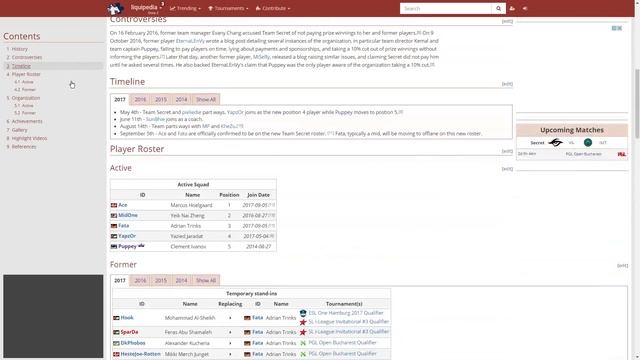Click edit link for Active section
This screenshot has width=640, height=360.
tap(507, 169)
